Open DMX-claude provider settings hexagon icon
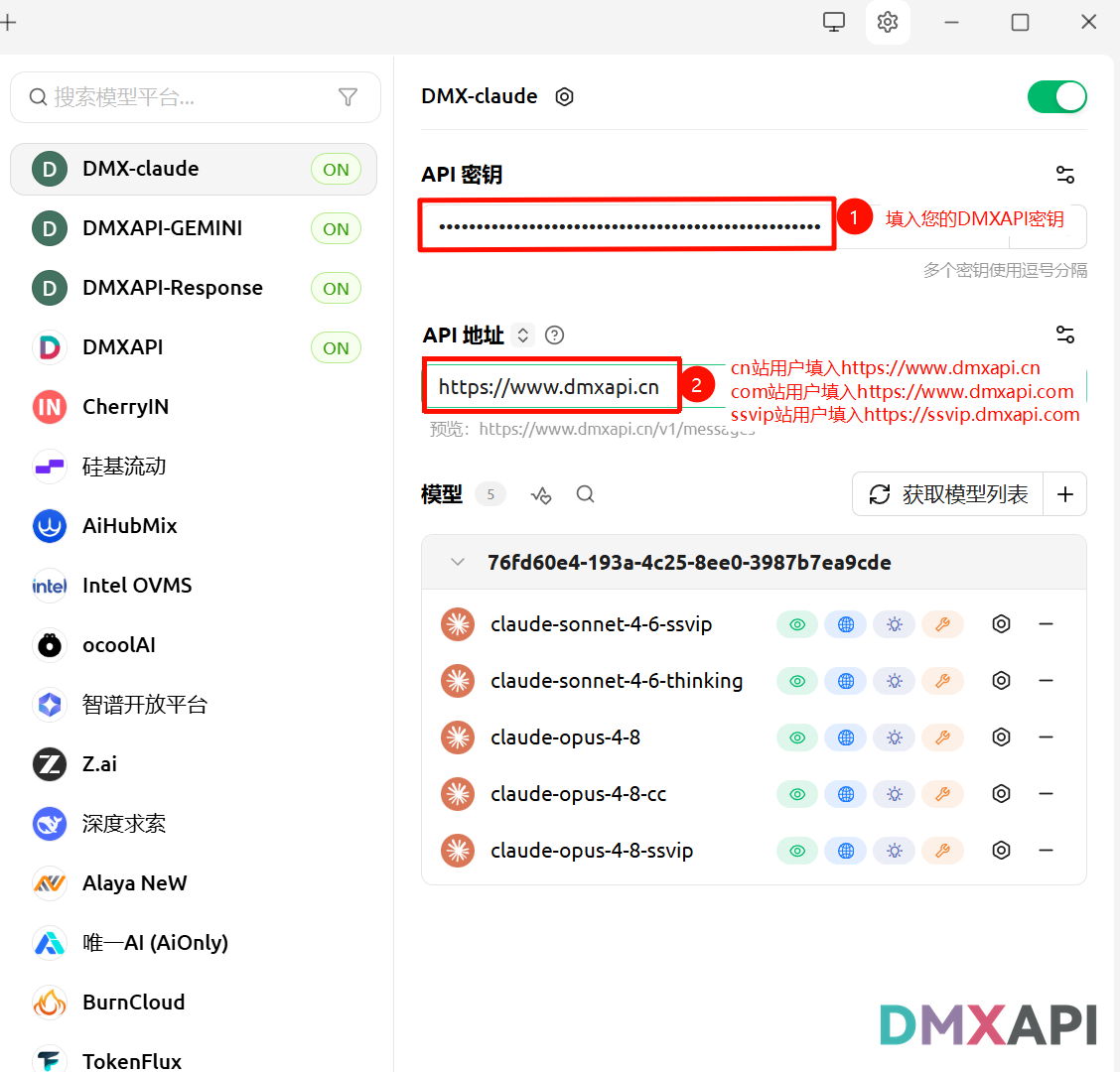The width and height of the screenshot is (1120, 1072). click(564, 96)
